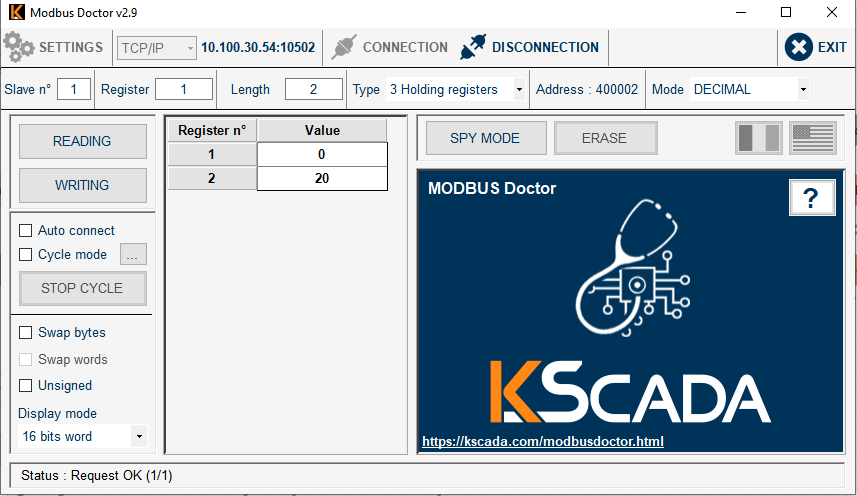
Task: Select the US flag language icon
Action: (x=812, y=138)
